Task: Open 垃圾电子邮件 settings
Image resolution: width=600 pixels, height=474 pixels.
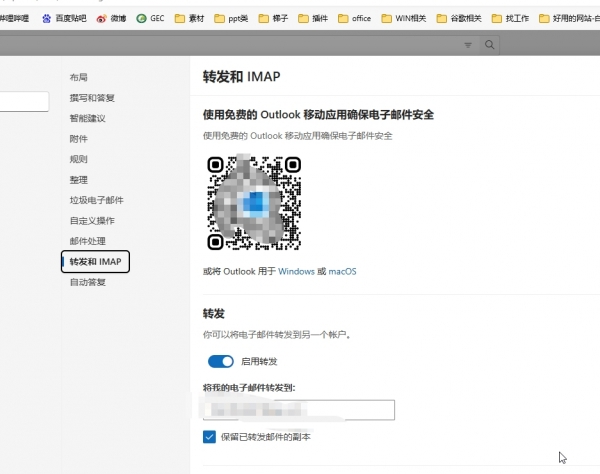Action: [x=96, y=200]
